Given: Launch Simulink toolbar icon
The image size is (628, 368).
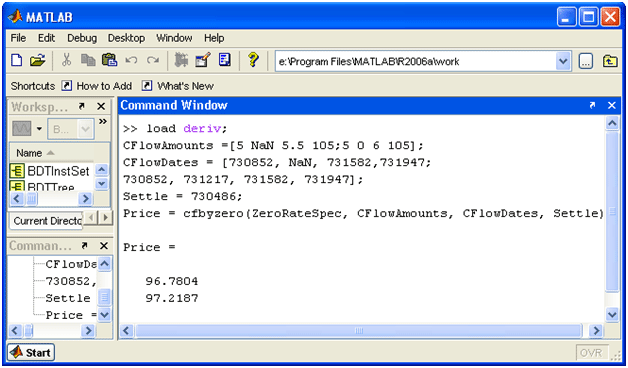Looking at the screenshot, I should click(x=181, y=61).
